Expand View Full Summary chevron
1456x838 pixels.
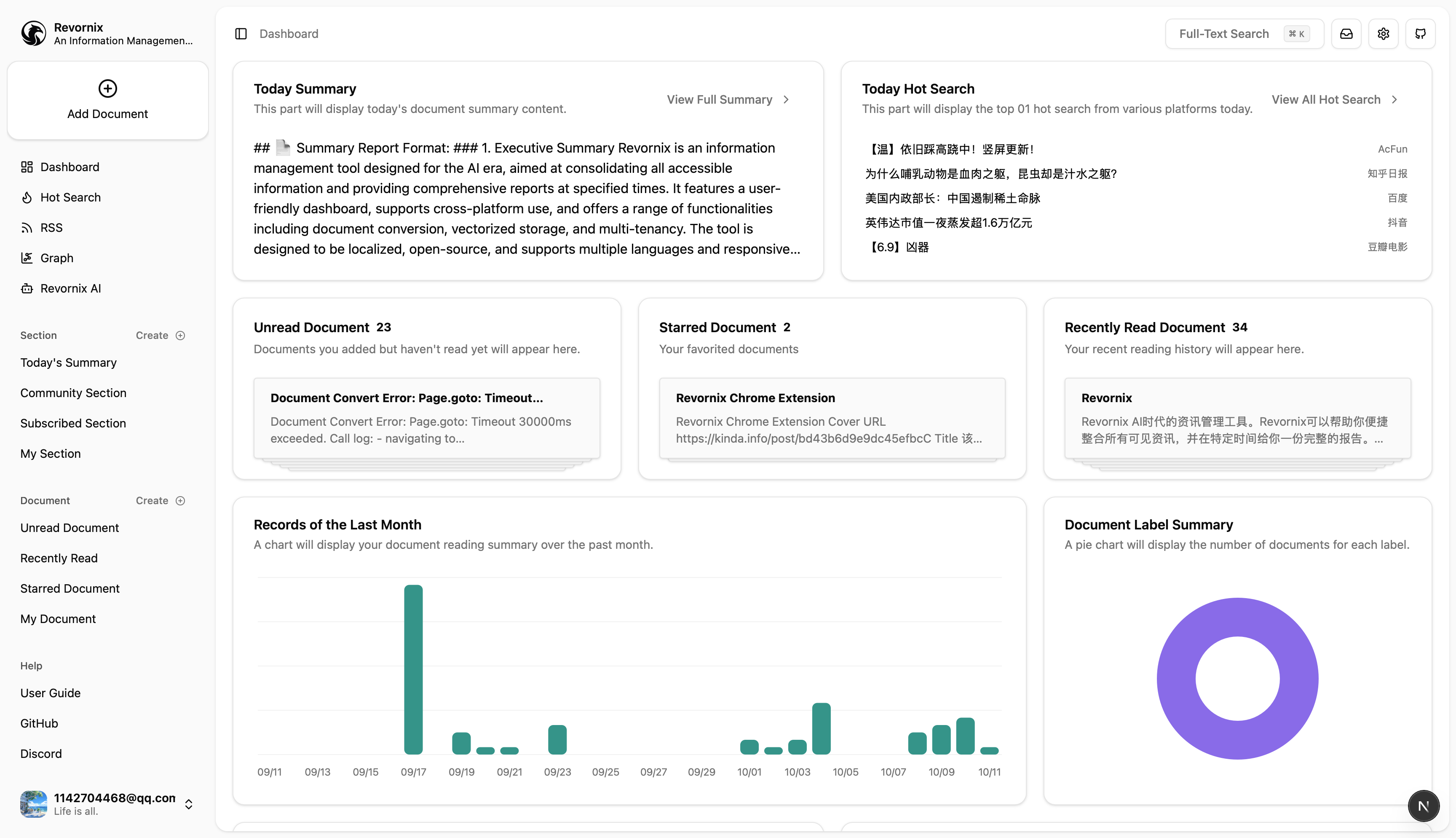click(786, 99)
